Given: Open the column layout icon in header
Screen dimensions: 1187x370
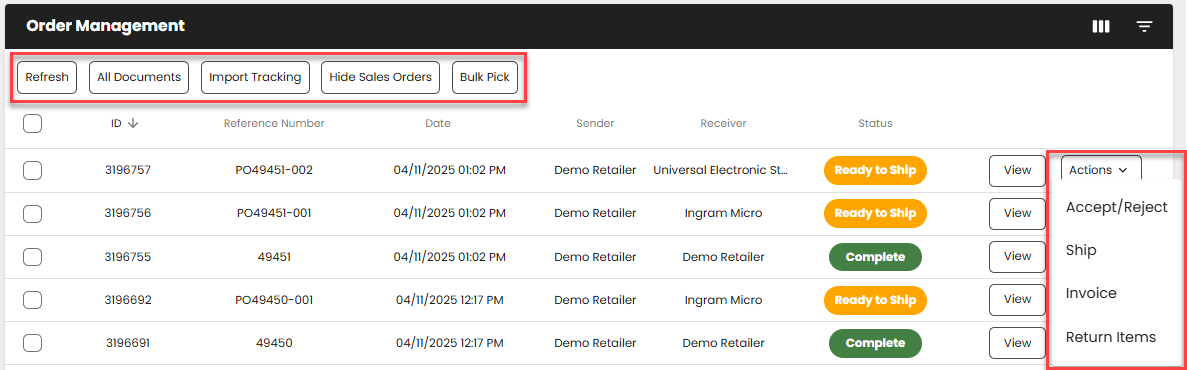Looking at the screenshot, I should click(1101, 26).
